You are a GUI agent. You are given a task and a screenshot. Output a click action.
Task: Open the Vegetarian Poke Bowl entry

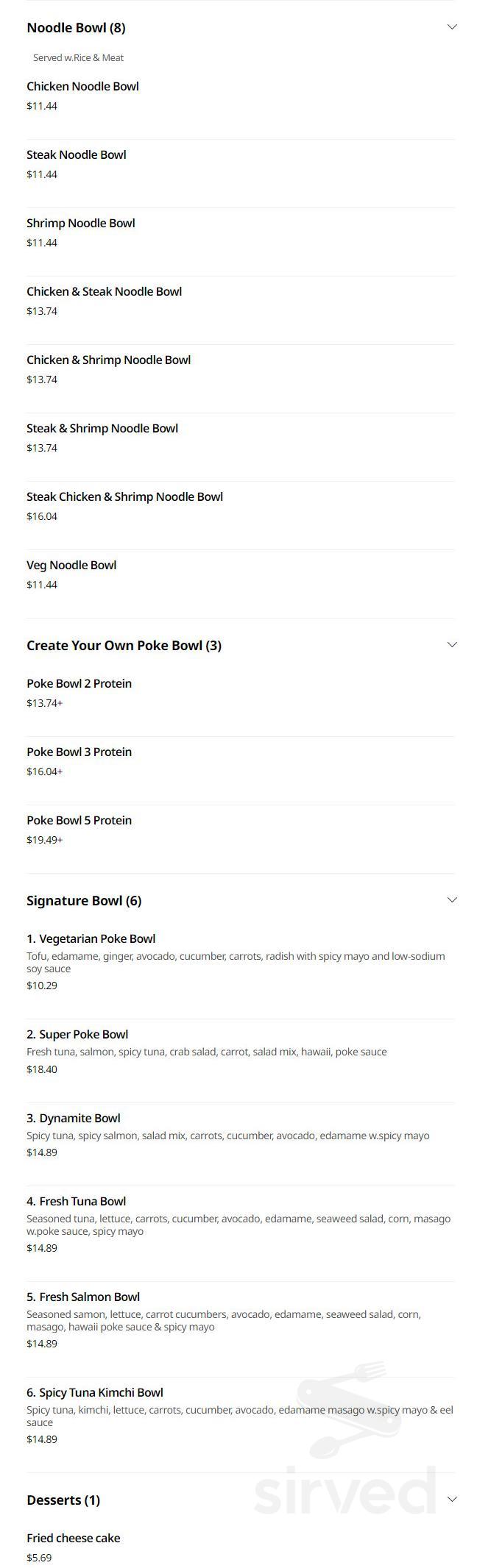(x=91, y=938)
